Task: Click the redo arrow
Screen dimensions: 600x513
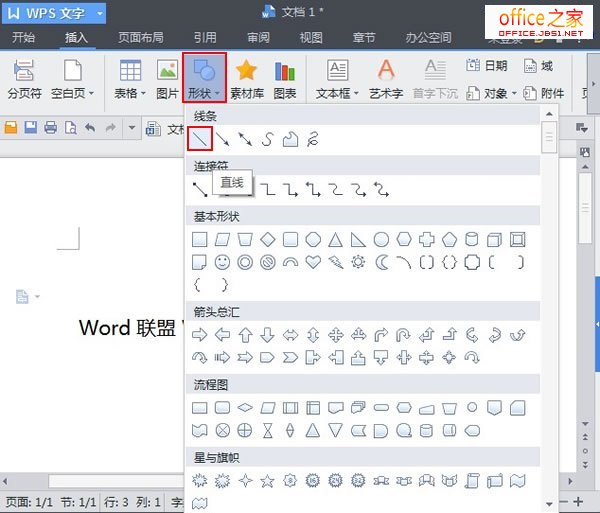Action: (x=110, y=127)
